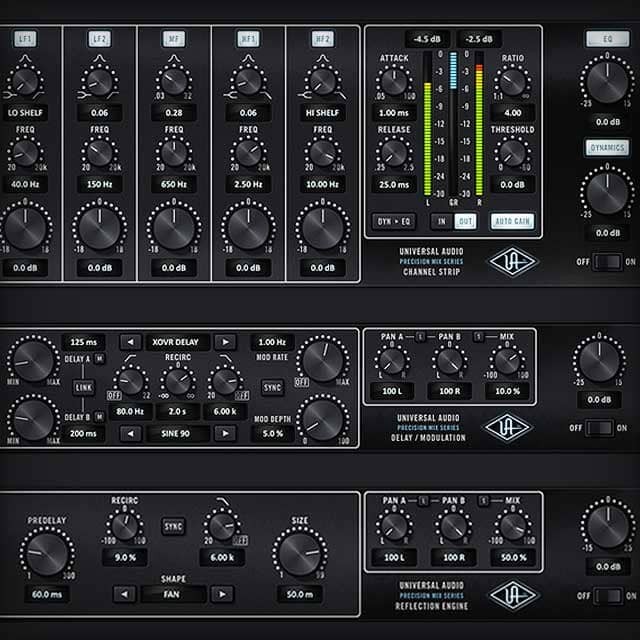Screen dimensions: 640x640
Task: Click the -2.5 dB right peak readout
Action: [479, 39]
